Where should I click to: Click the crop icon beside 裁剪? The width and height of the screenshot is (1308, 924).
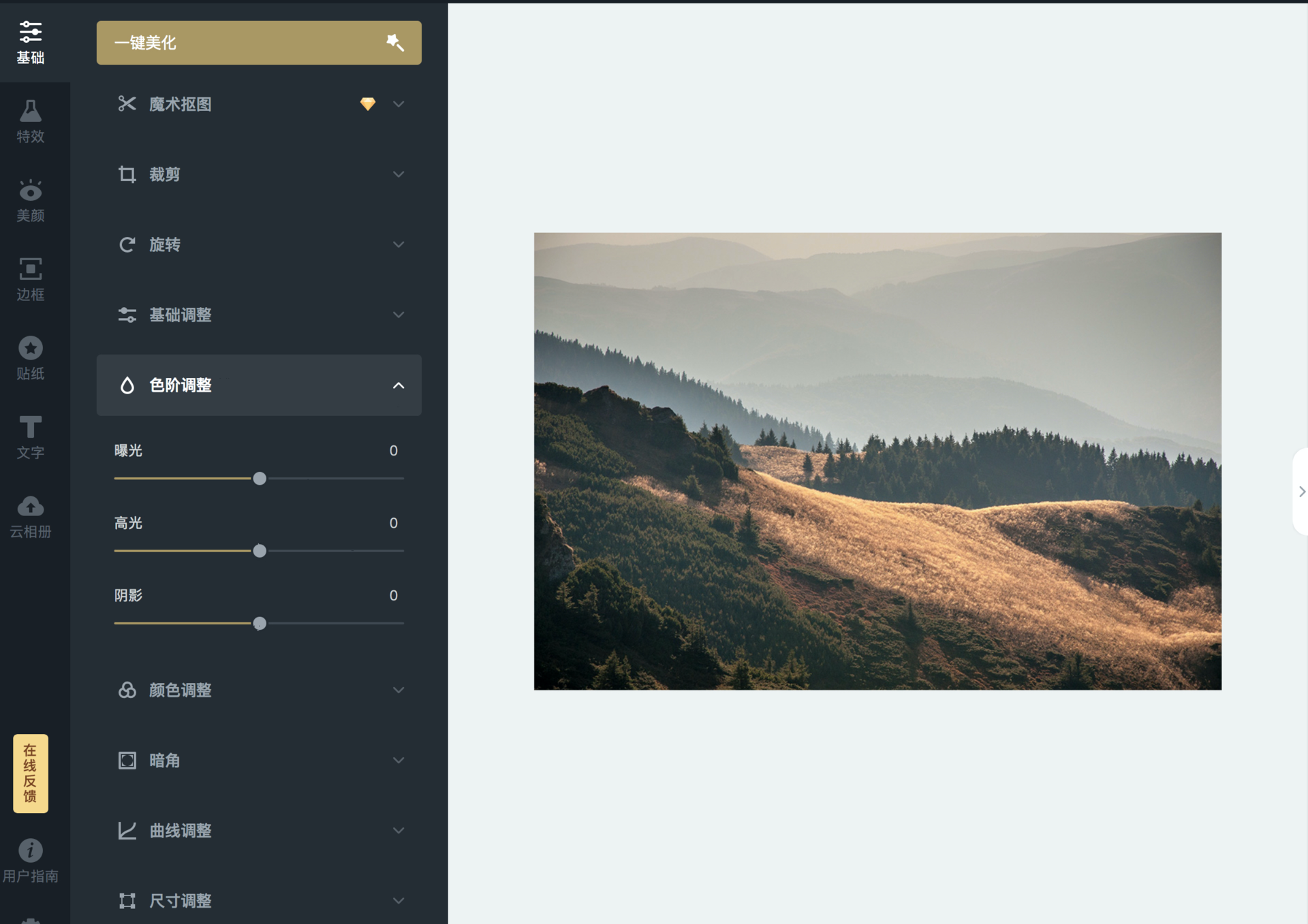coord(127,174)
